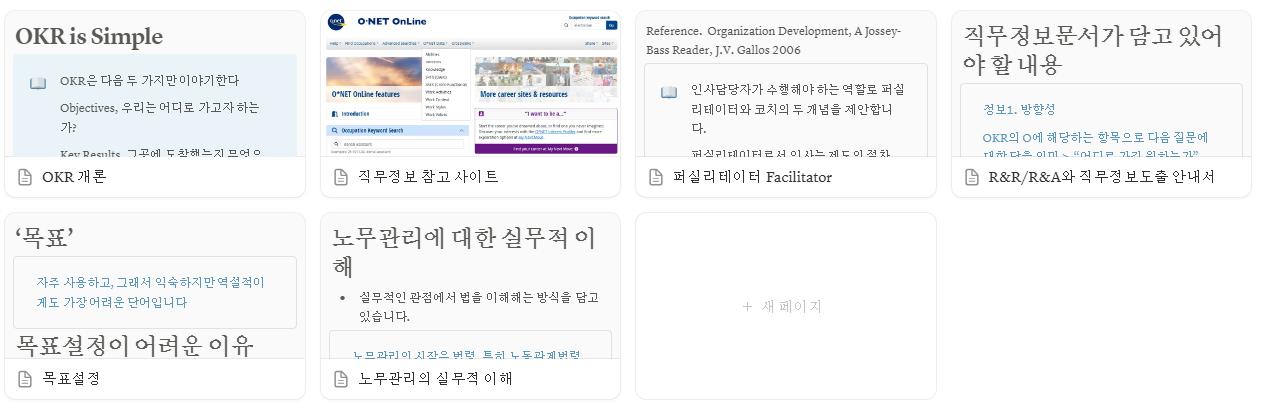The image size is (1261, 406).
Task: Add a new page with 새 페이지
Action: (785, 306)
